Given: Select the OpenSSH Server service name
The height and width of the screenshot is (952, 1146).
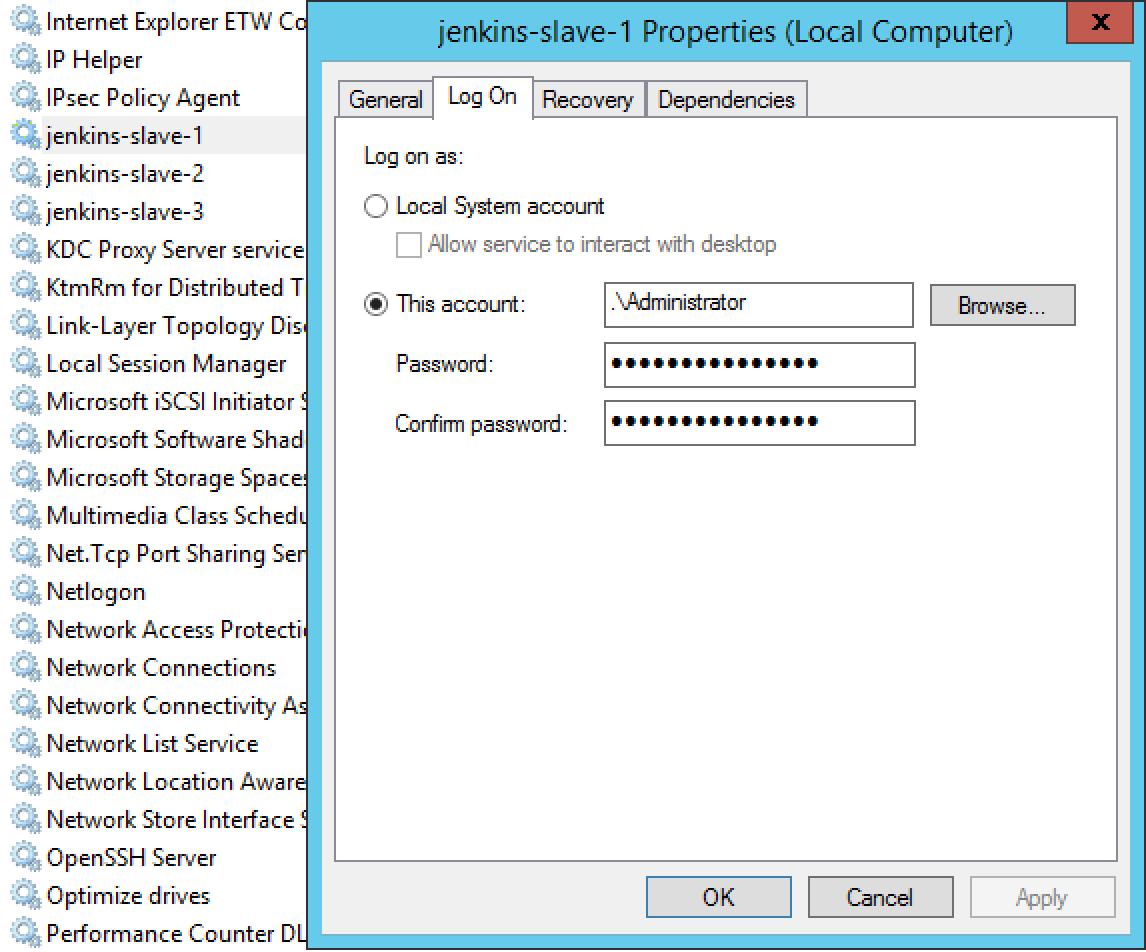Looking at the screenshot, I should click(x=132, y=858).
